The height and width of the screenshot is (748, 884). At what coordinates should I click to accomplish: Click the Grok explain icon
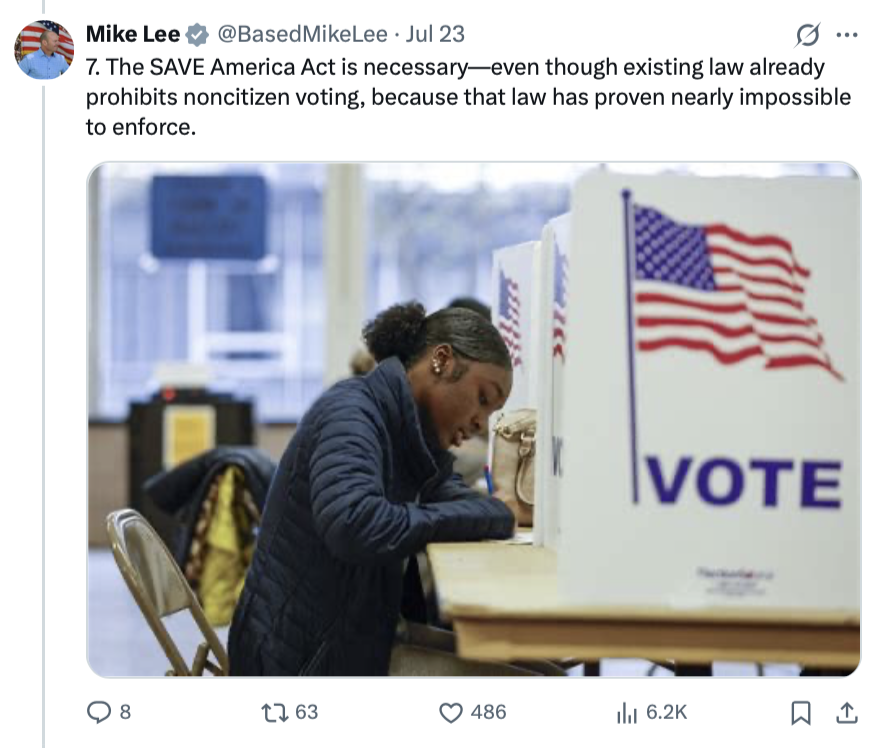click(x=807, y=34)
